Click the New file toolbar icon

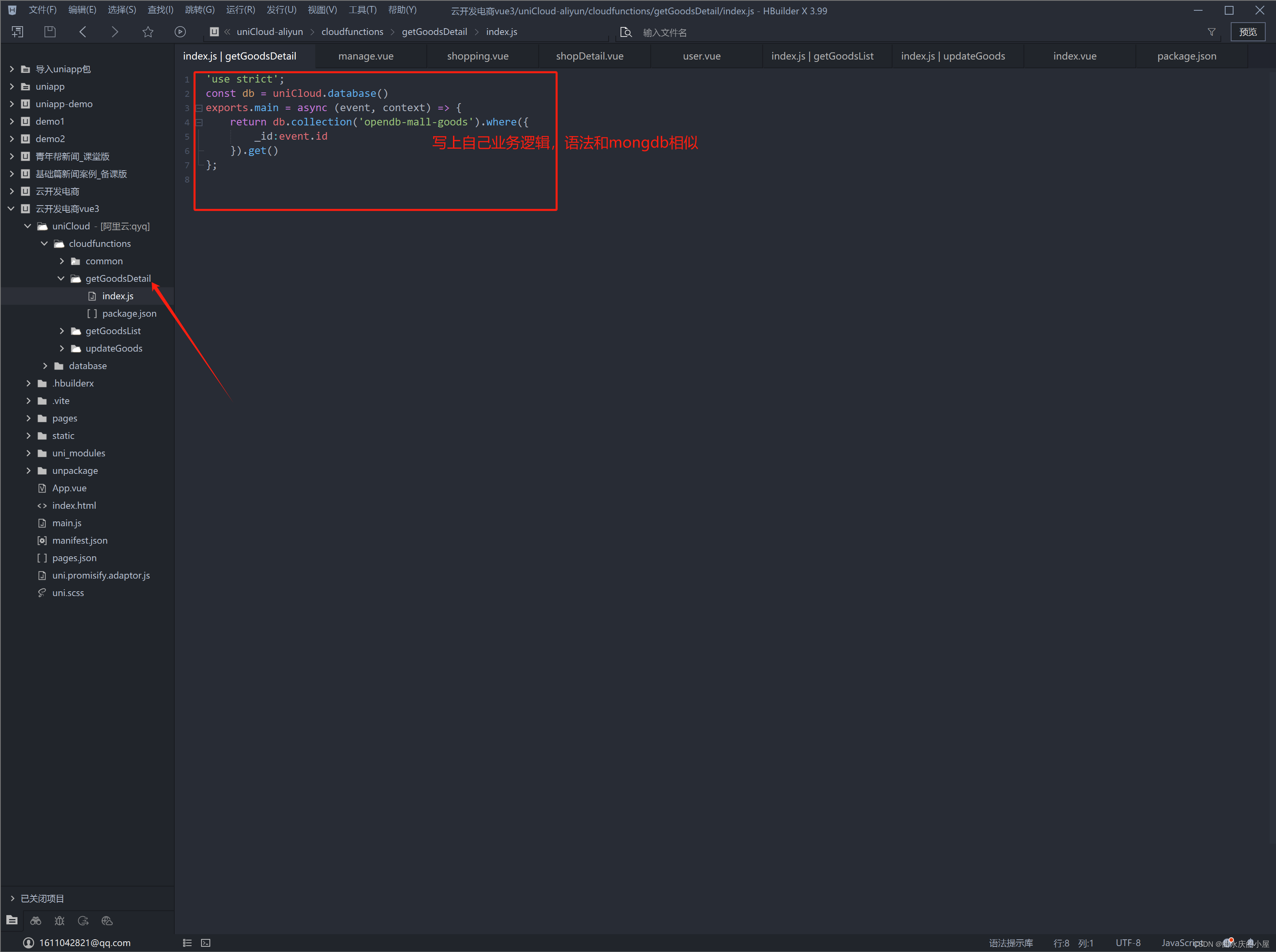point(18,32)
